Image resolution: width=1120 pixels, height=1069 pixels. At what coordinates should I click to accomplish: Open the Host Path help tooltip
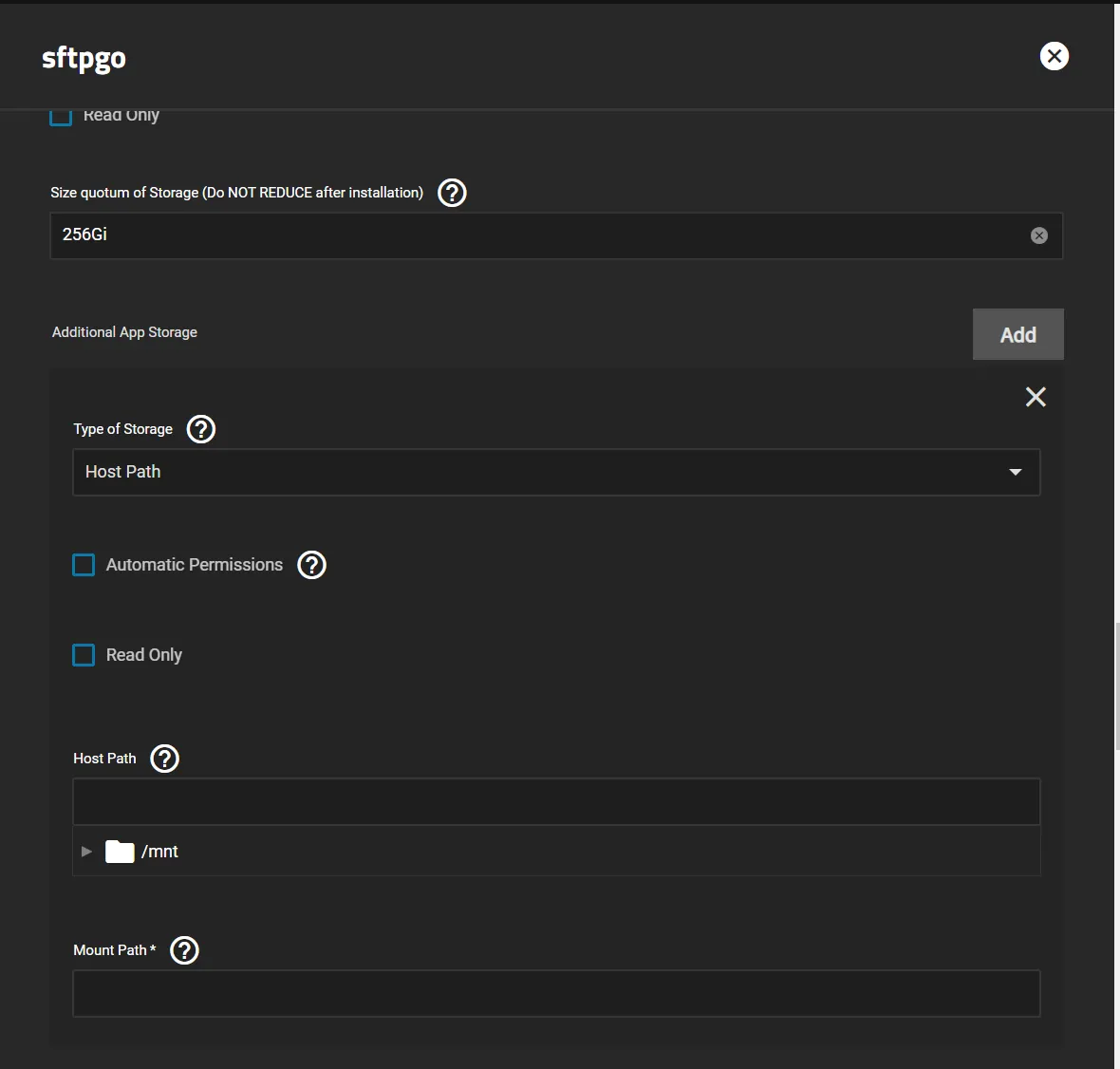pos(164,759)
